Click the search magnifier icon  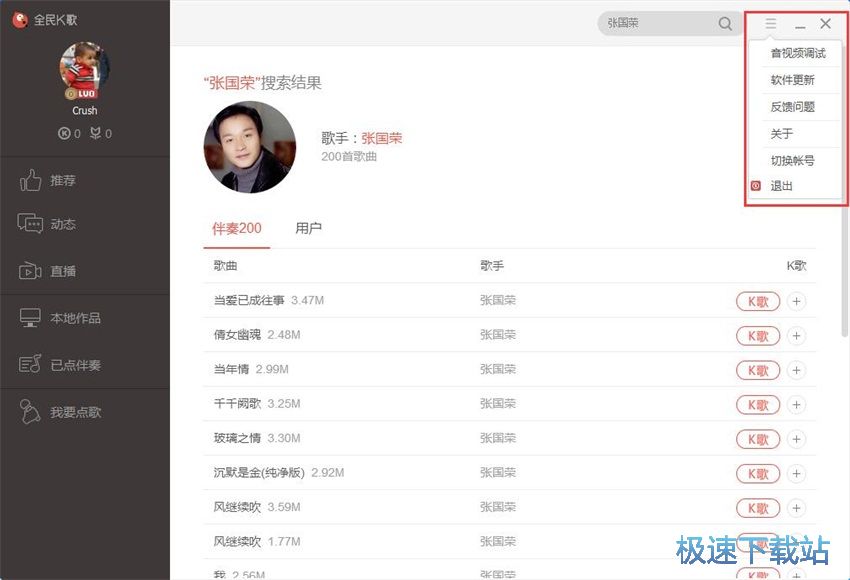point(725,23)
